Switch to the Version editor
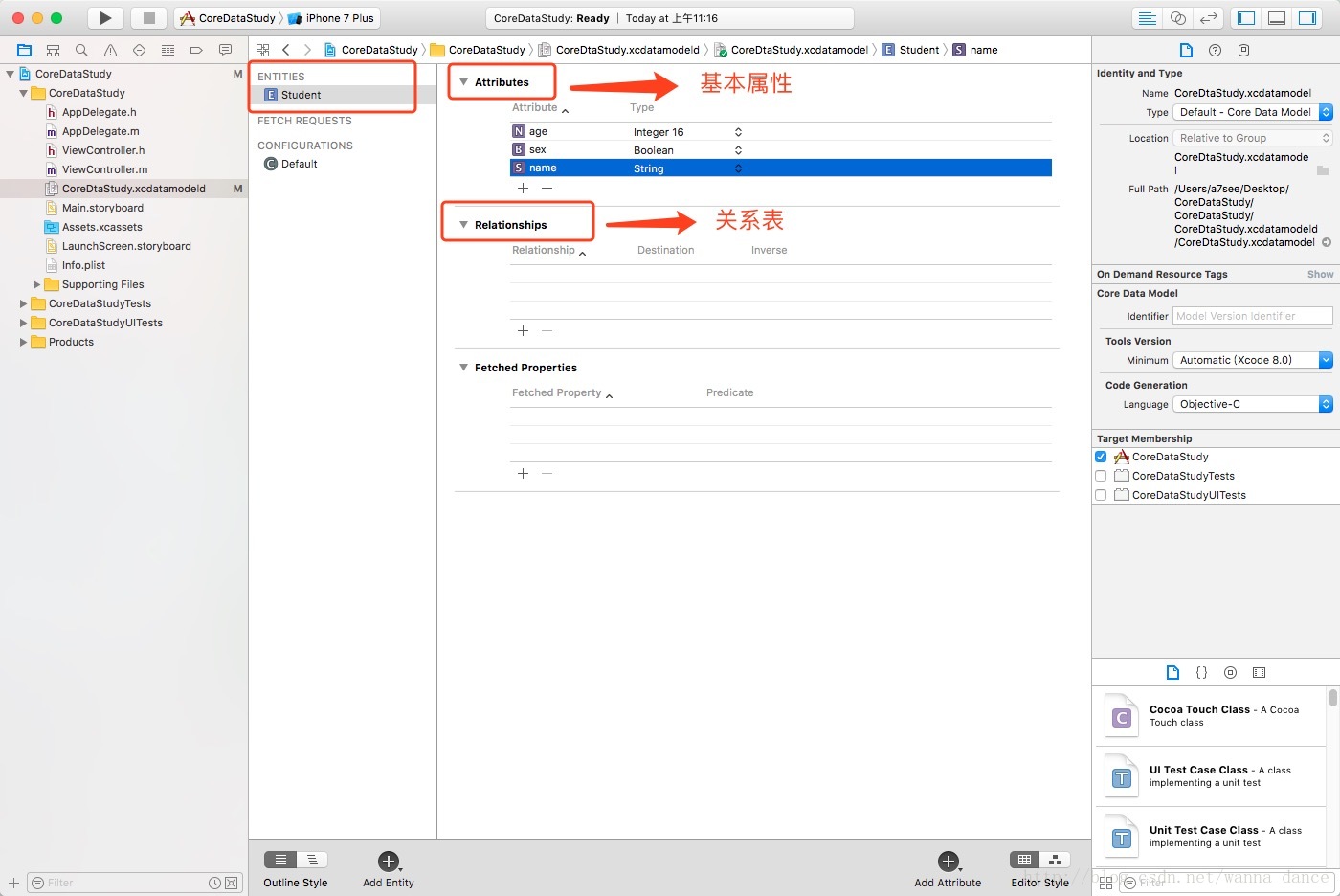Viewport: 1340px width, 896px height. (x=1209, y=18)
